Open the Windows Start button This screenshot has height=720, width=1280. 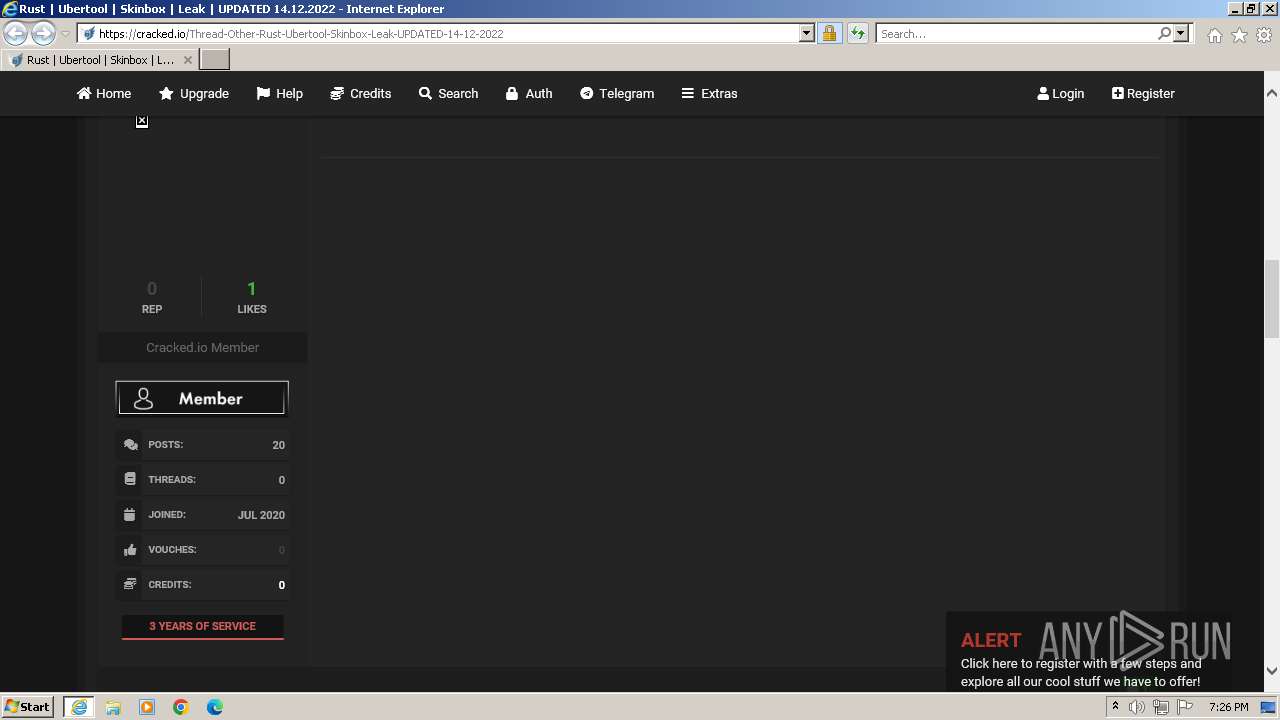click(28, 706)
